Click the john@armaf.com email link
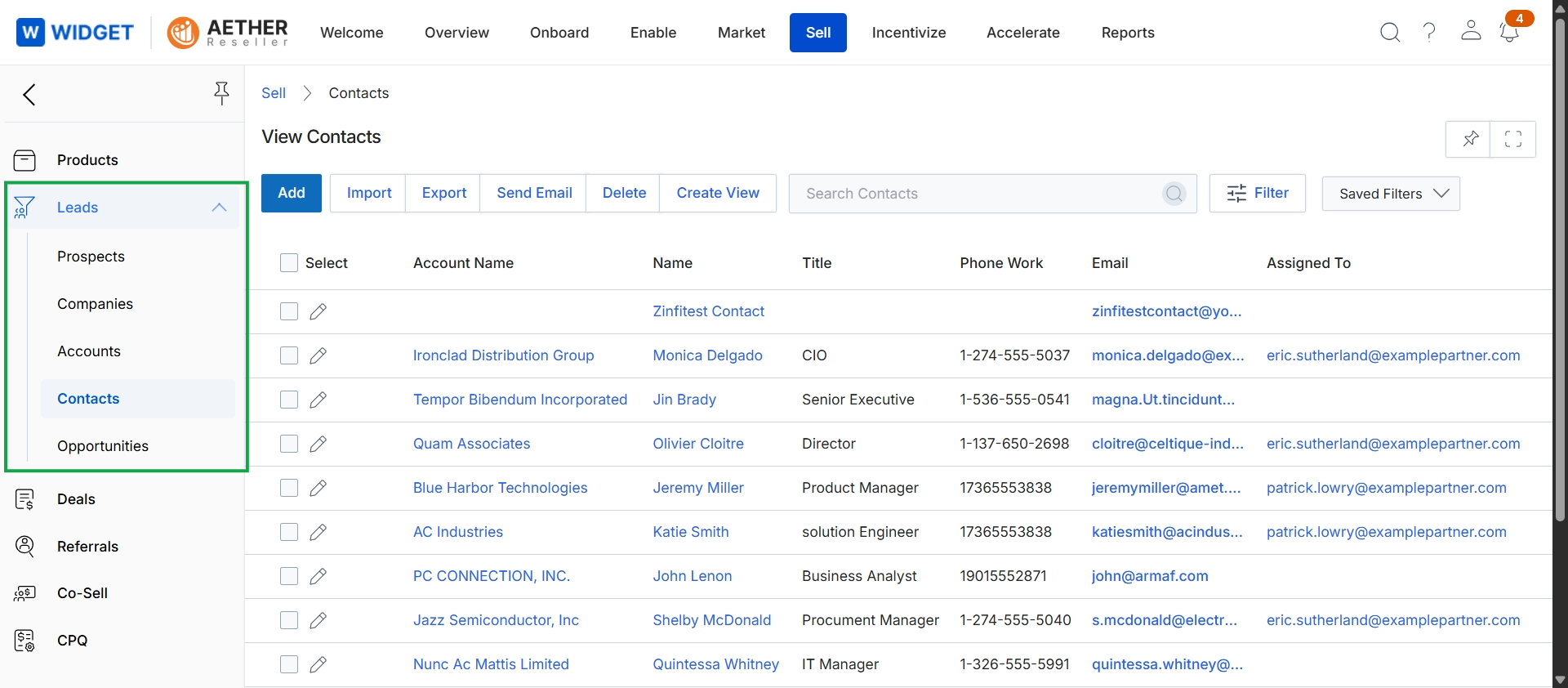This screenshot has width=1568, height=688. 1150,576
